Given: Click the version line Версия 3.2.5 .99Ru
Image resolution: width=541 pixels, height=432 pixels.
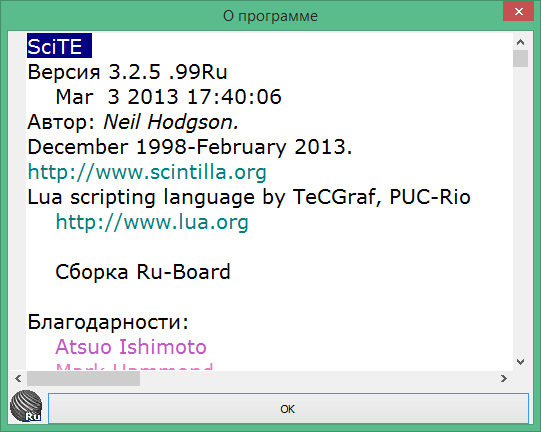Looking at the screenshot, I should pos(127,72).
